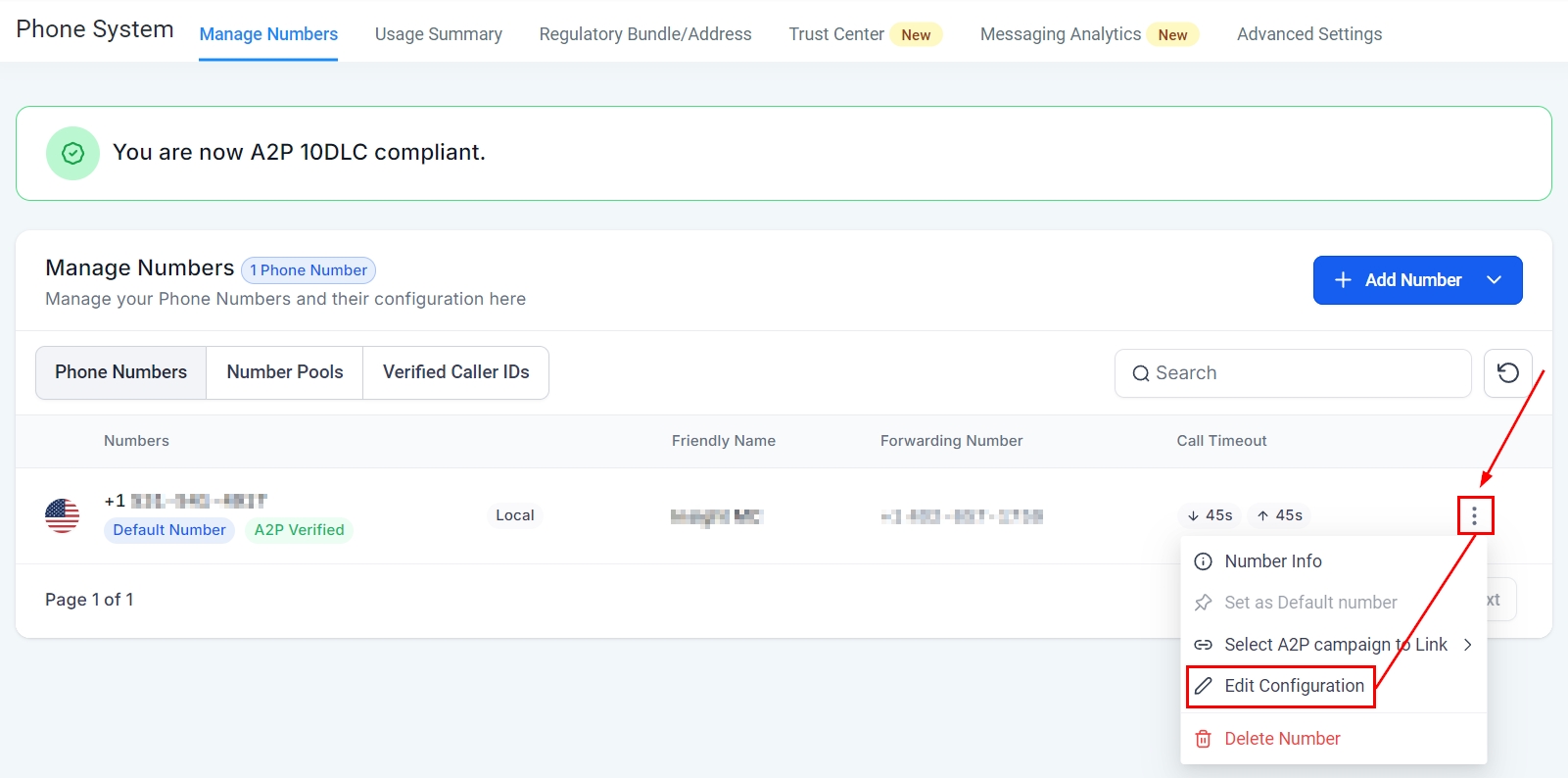The image size is (1568, 778).
Task: Click the refresh icon beside the search box
Action: click(x=1507, y=373)
